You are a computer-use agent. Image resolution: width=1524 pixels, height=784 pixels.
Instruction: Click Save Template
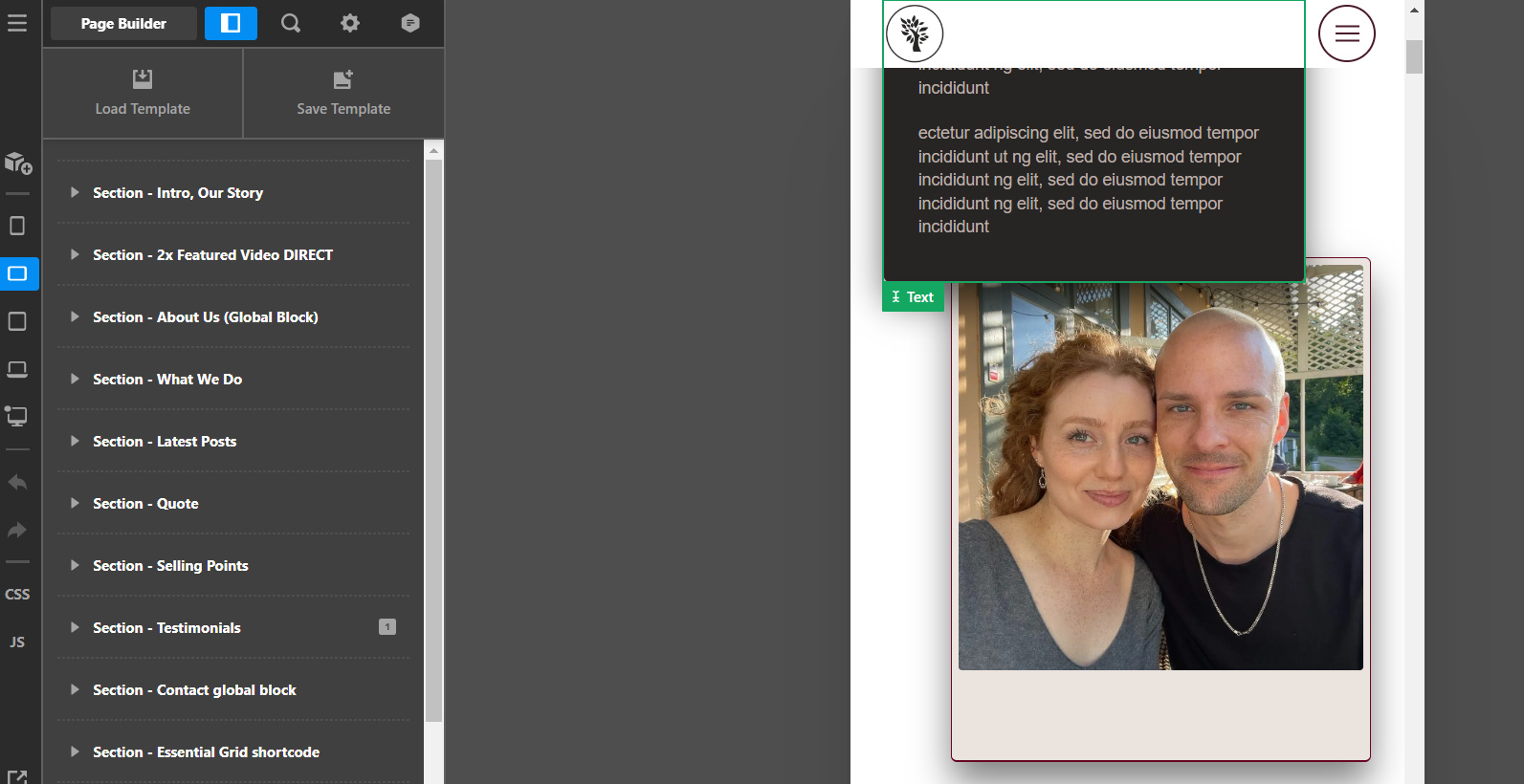pyautogui.click(x=343, y=93)
